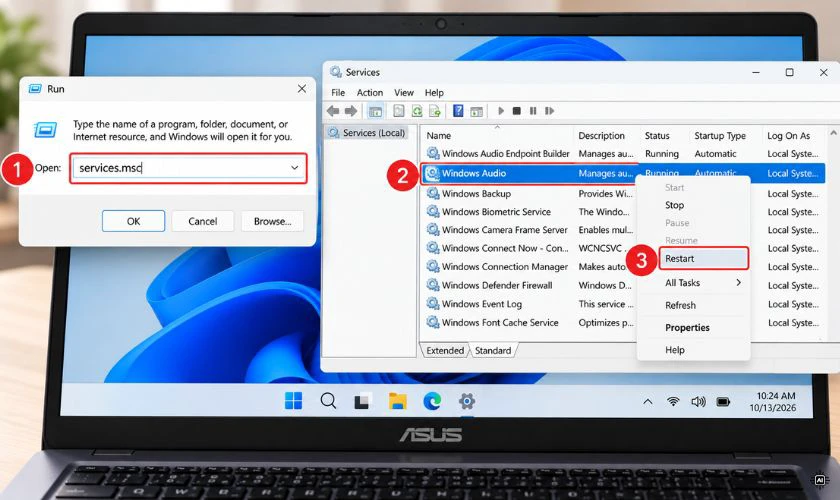Click the Properties page toolbar icon

pyautogui.click(x=399, y=111)
